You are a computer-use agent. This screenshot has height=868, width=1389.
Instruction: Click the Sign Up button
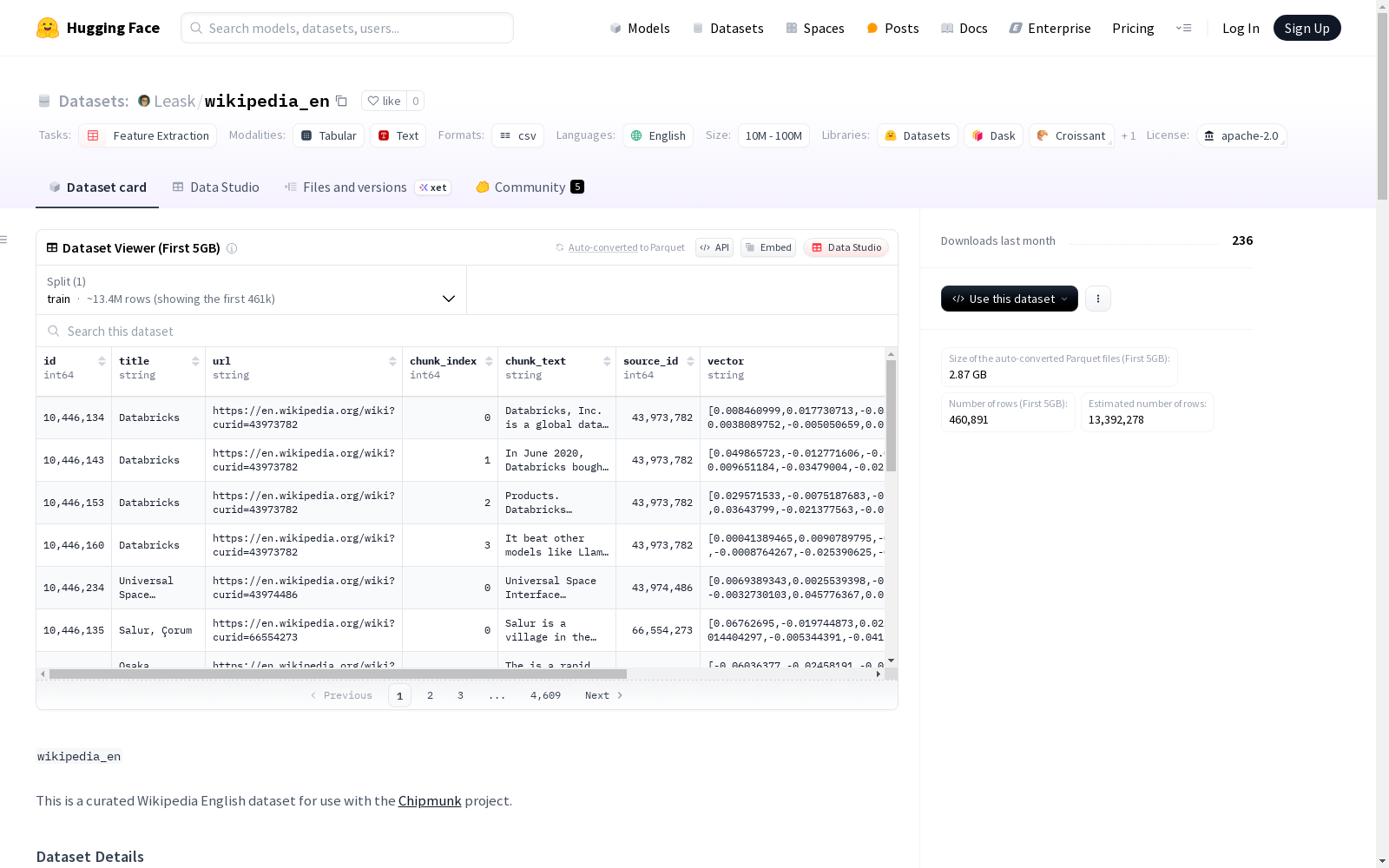point(1307,28)
